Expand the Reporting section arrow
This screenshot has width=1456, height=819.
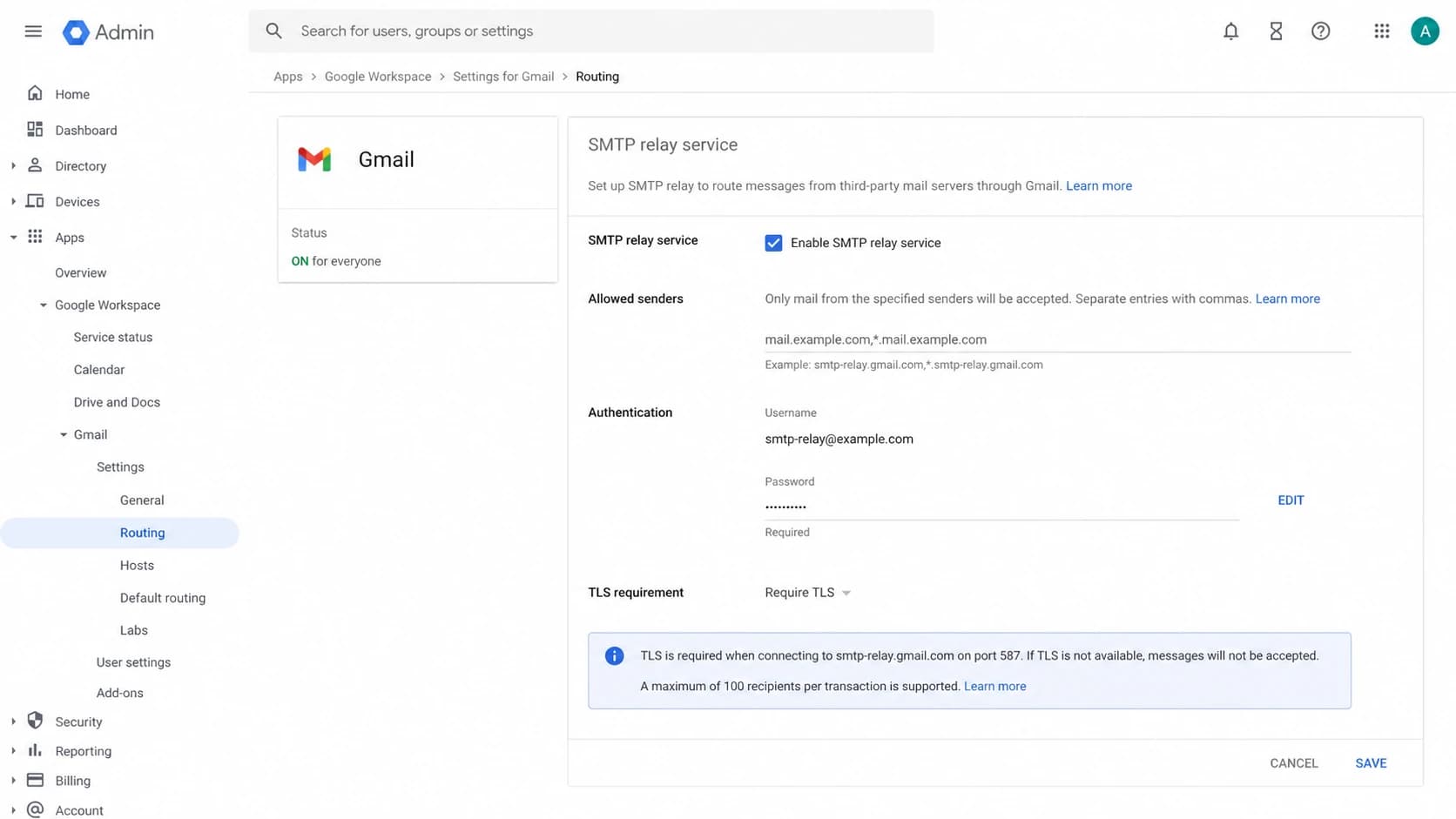coord(13,751)
